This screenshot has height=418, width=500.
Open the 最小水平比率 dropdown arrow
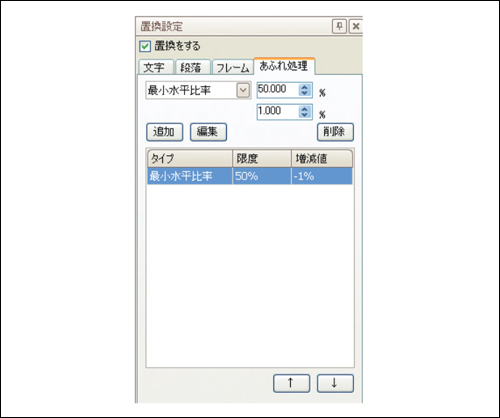pyautogui.click(x=243, y=90)
